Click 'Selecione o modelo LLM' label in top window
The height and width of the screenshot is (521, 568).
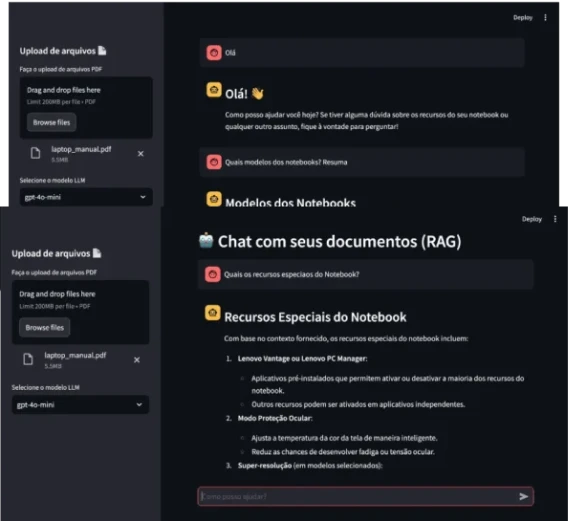[x=53, y=180]
